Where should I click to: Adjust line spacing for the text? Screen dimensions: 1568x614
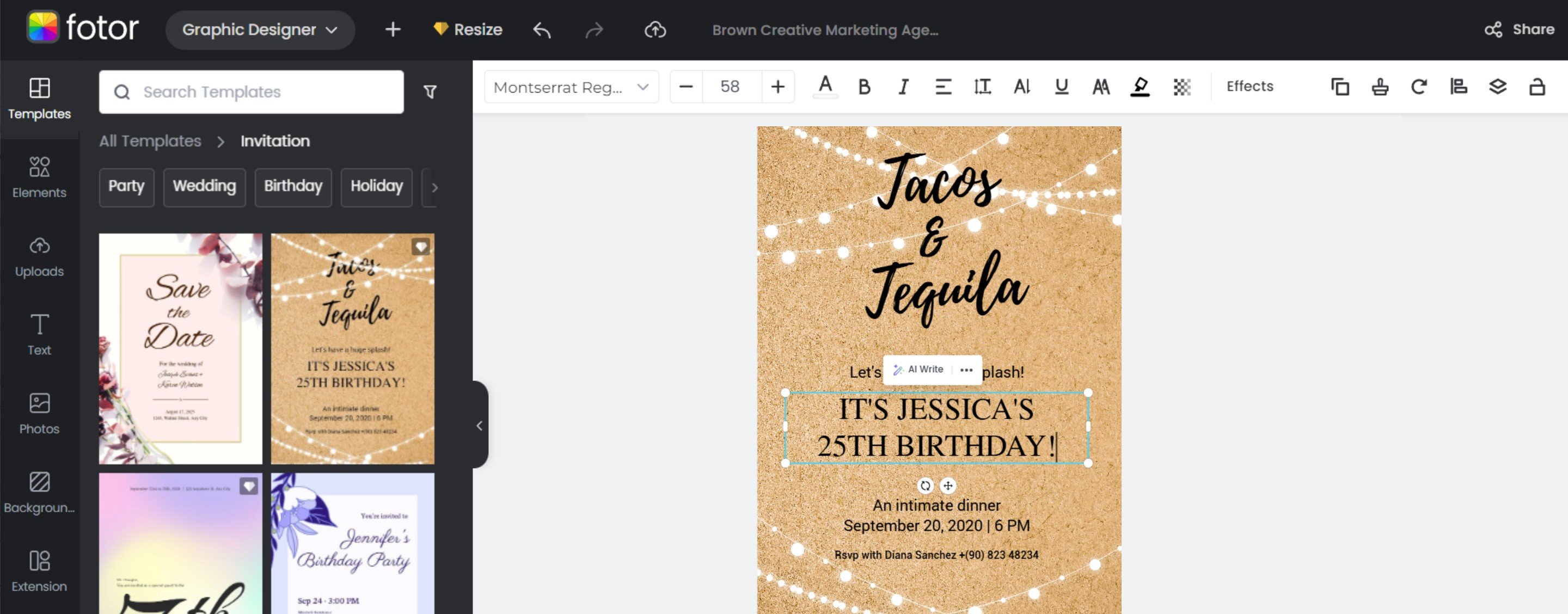(982, 87)
